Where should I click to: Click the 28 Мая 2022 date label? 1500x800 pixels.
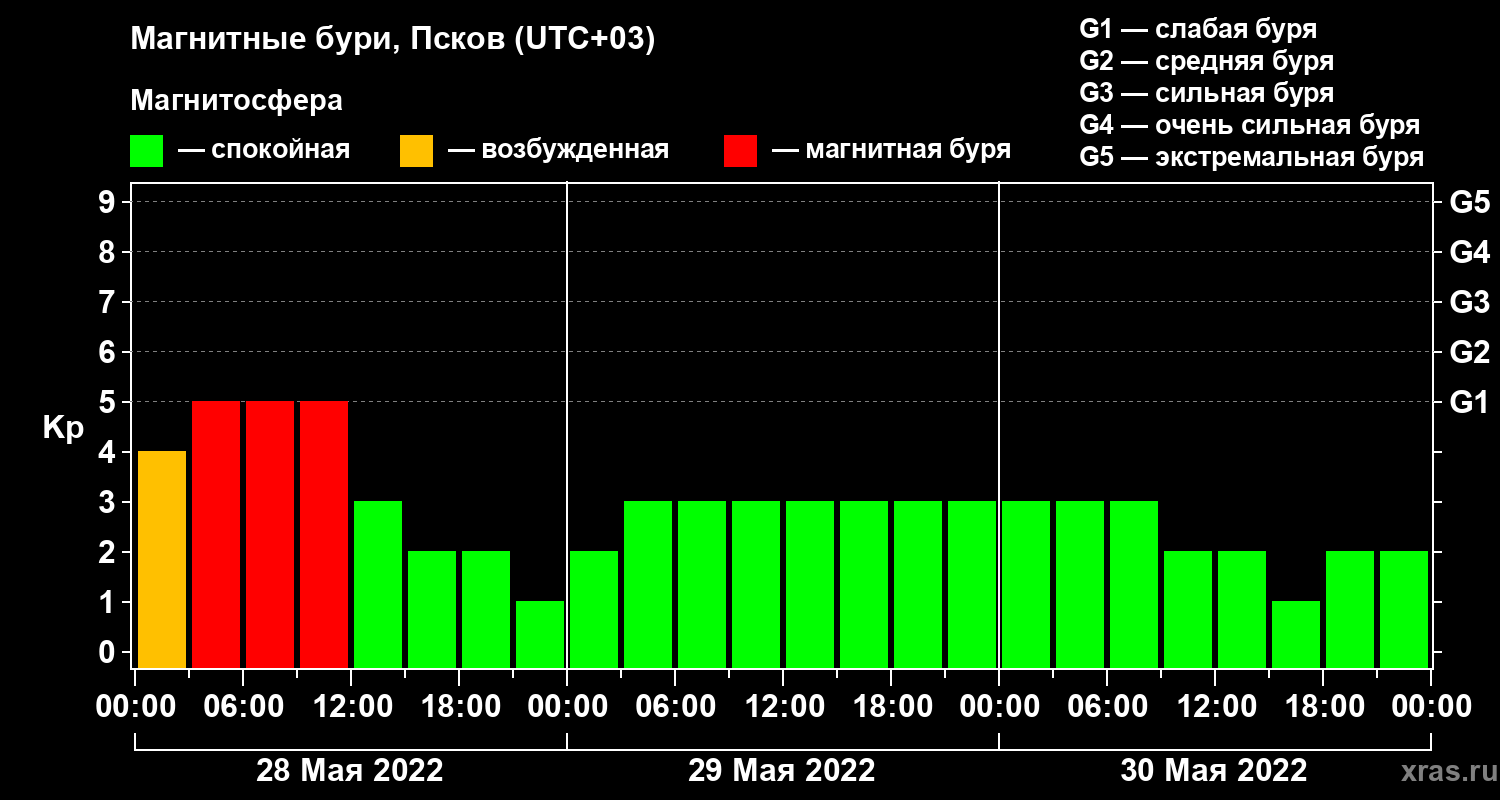pos(350,770)
